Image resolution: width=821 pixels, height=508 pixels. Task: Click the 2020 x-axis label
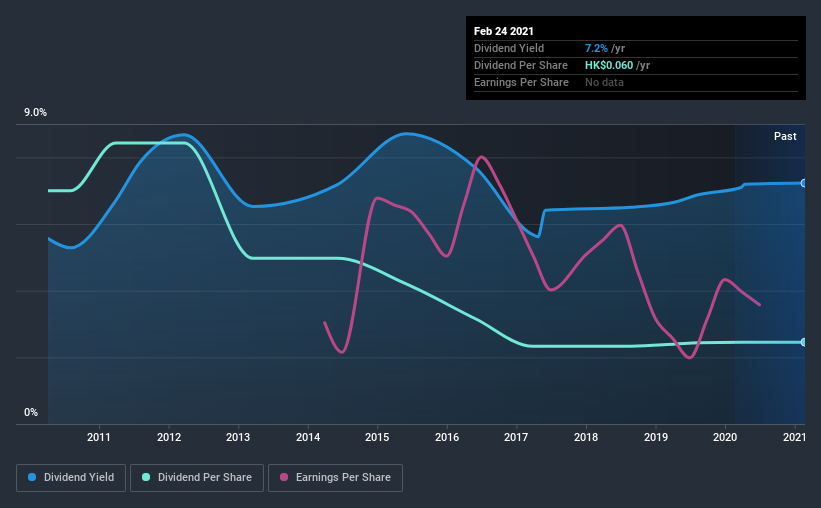pos(725,437)
